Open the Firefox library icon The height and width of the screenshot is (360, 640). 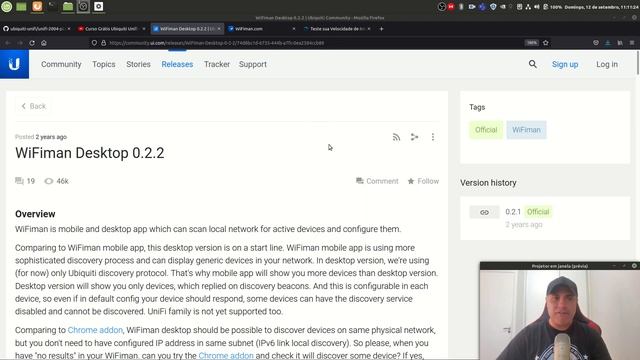(620, 43)
